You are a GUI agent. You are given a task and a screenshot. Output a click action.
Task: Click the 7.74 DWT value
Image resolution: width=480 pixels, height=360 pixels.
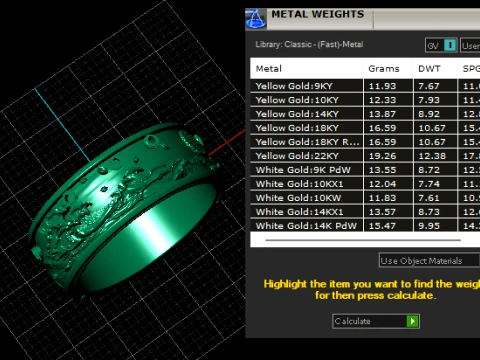point(429,184)
